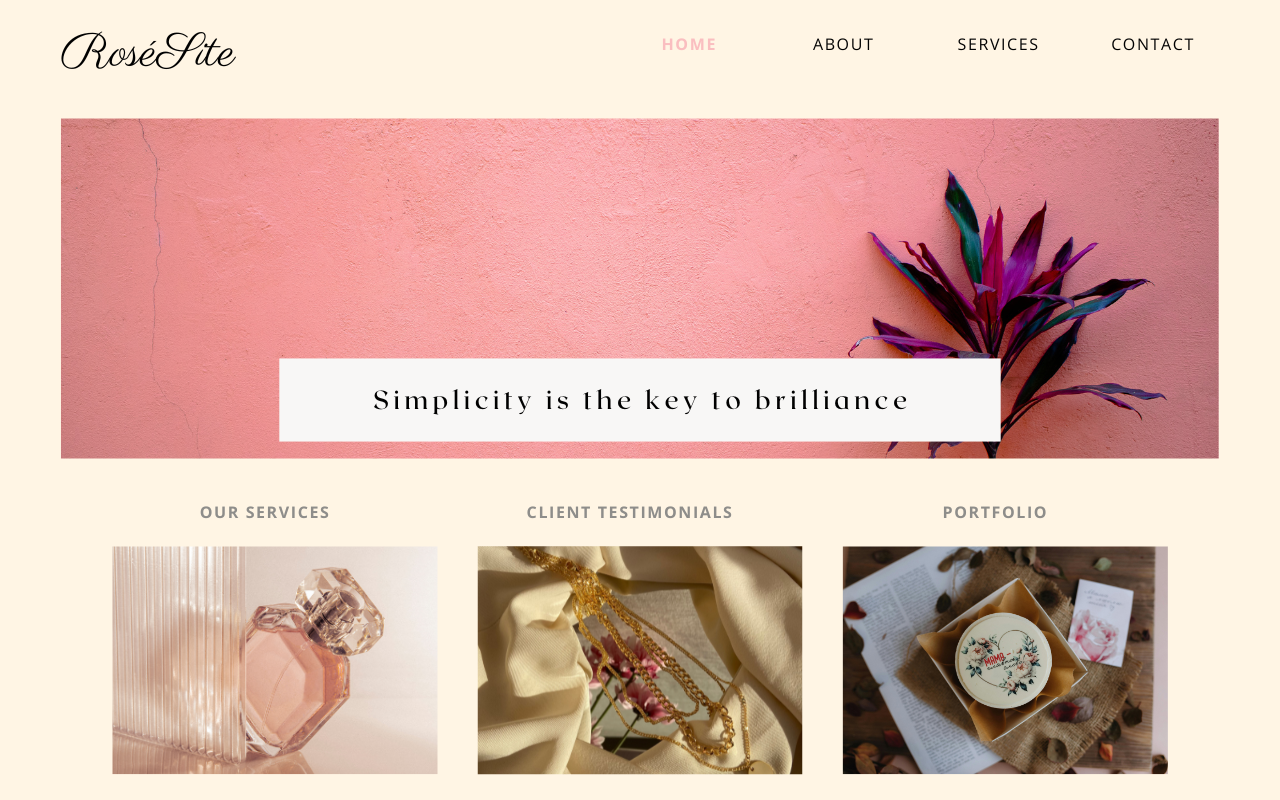Open the SERVICES menu item

tap(998, 44)
